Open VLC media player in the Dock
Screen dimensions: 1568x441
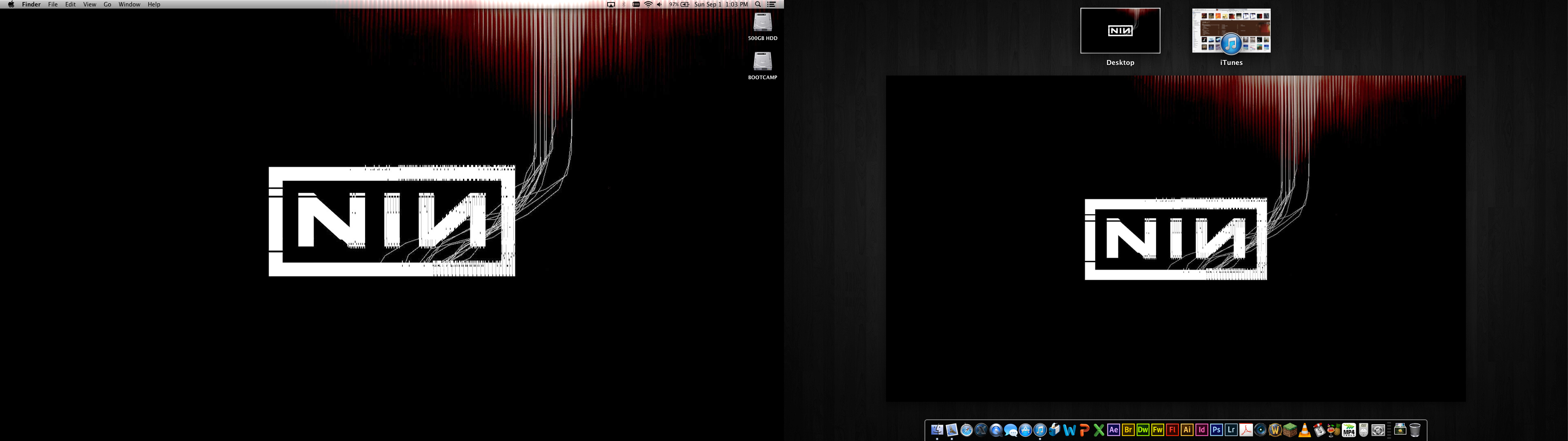[x=1305, y=430]
